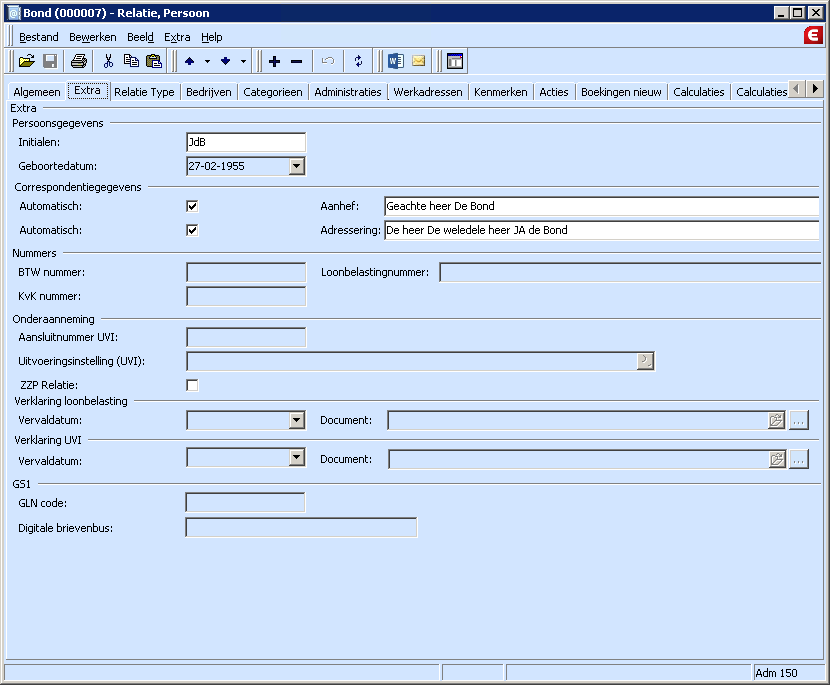Click the Open folder toolbar icon

(26, 61)
